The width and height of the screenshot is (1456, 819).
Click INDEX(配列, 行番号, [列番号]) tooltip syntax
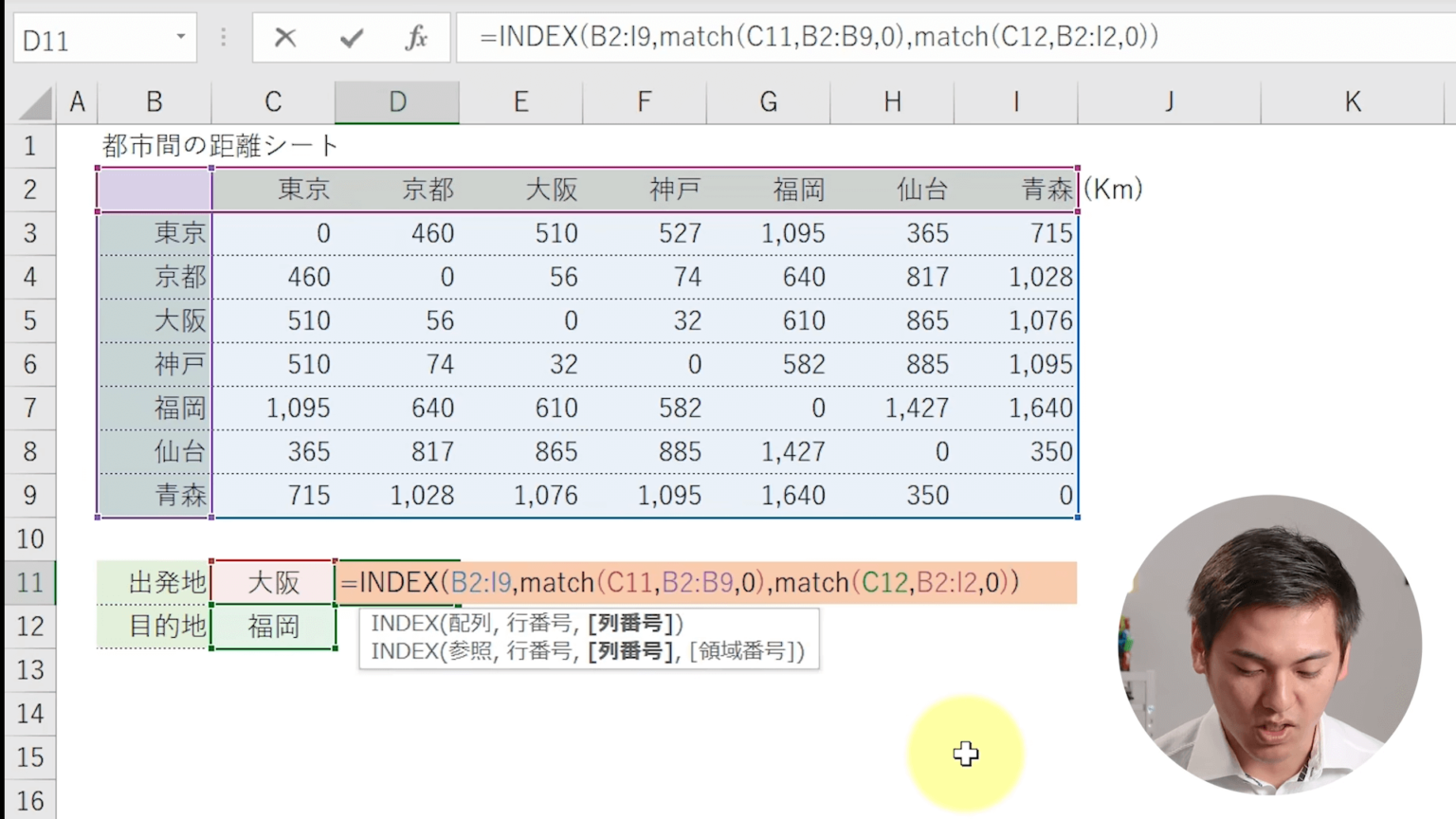tap(527, 624)
